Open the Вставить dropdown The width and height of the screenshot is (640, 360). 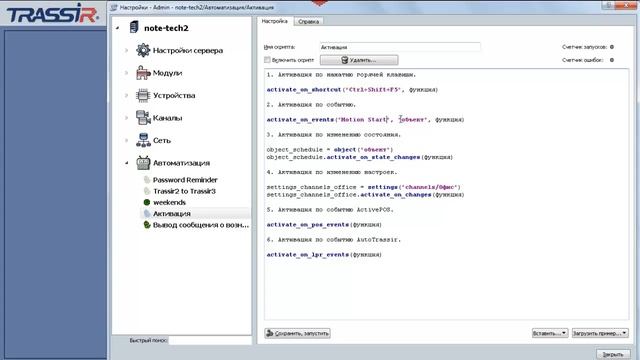pyautogui.click(x=550, y=333)
